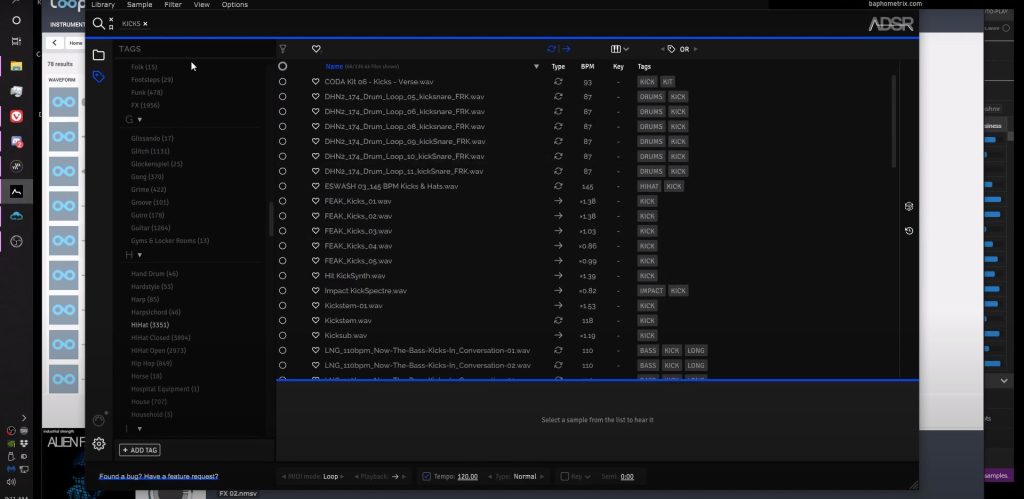Remove the KICKS search tag
Image resolution: width=1024 pixels, height=499 pixels.
(x=145, y=24)
